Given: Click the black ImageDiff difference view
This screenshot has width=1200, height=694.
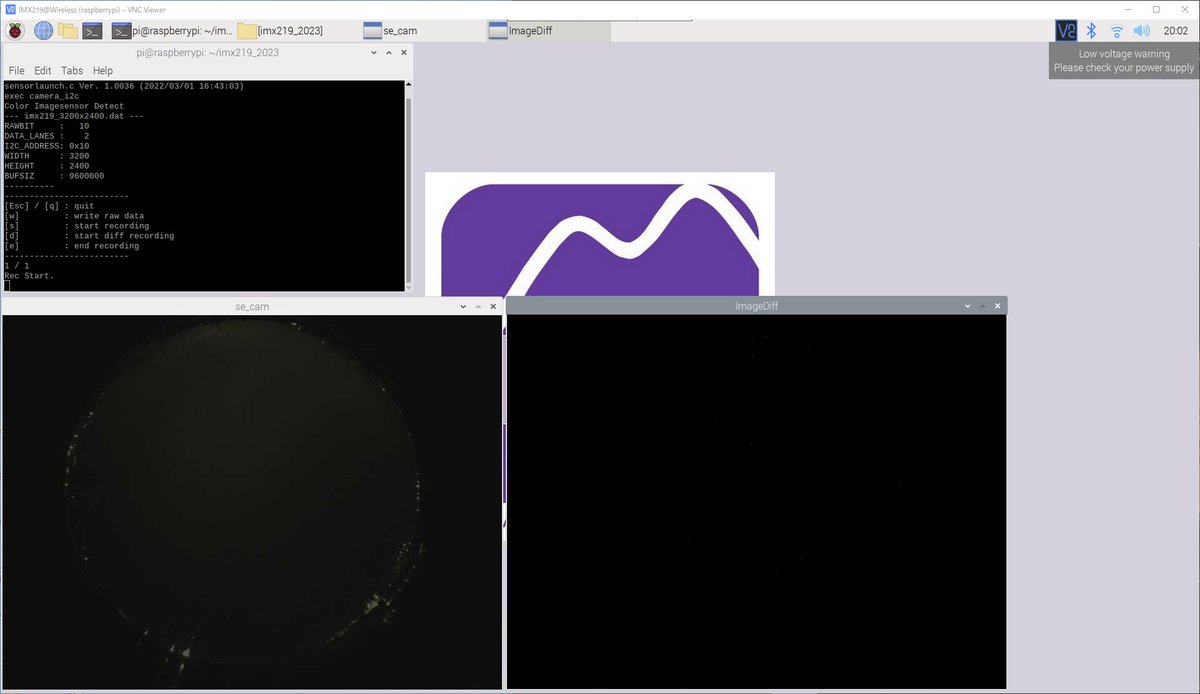Looking at the screenshot, I should point(757,502).
